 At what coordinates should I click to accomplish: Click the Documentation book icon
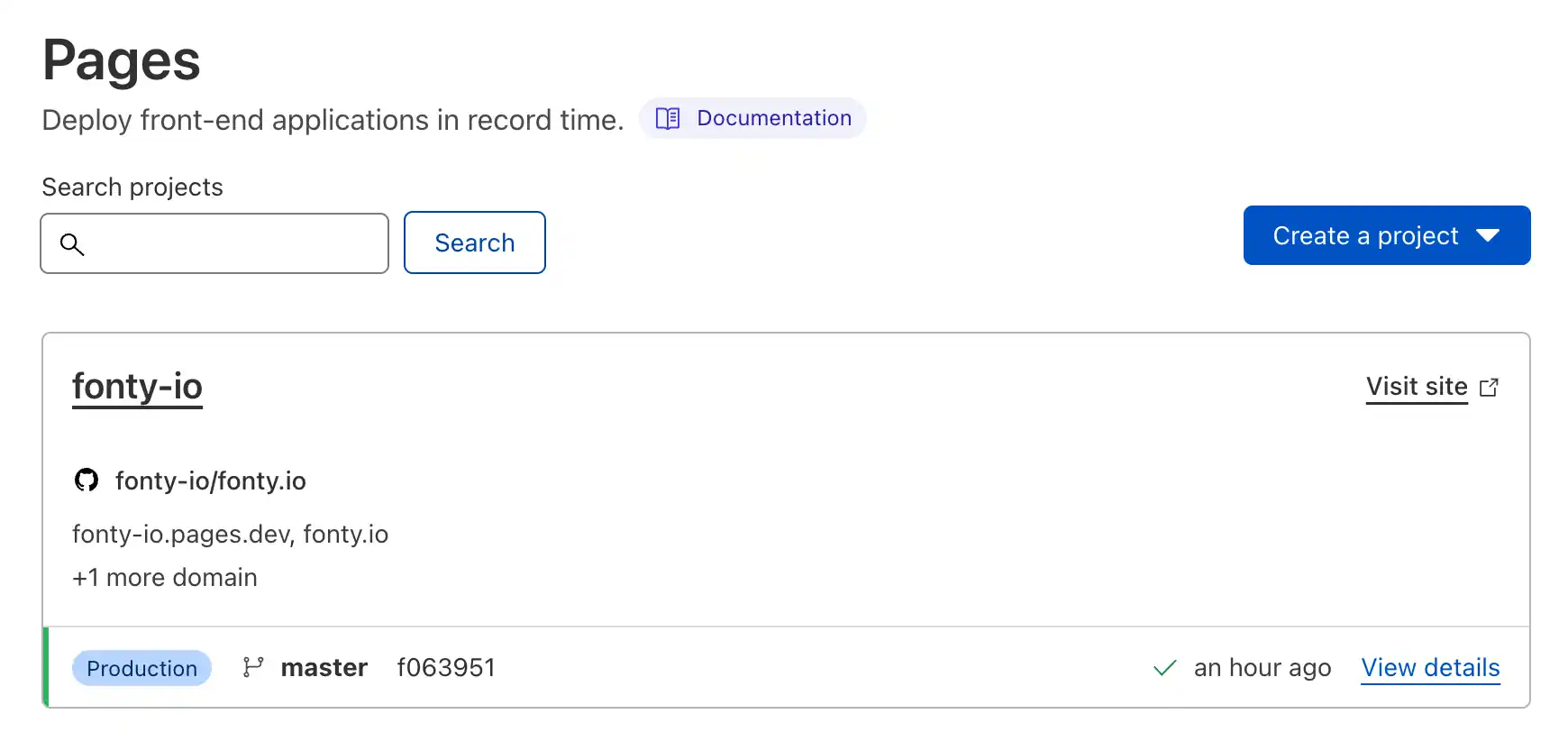(667, 118)
